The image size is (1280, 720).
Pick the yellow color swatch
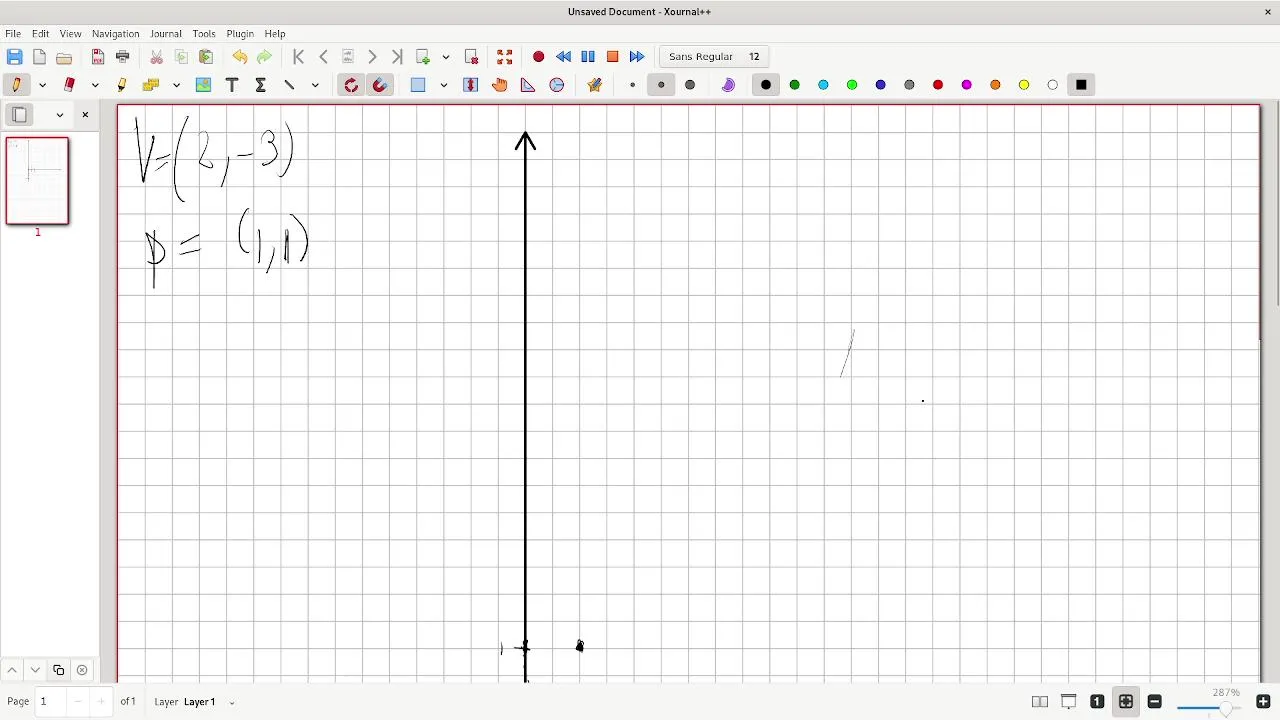pyautogui.click(x=1024, y=85)
